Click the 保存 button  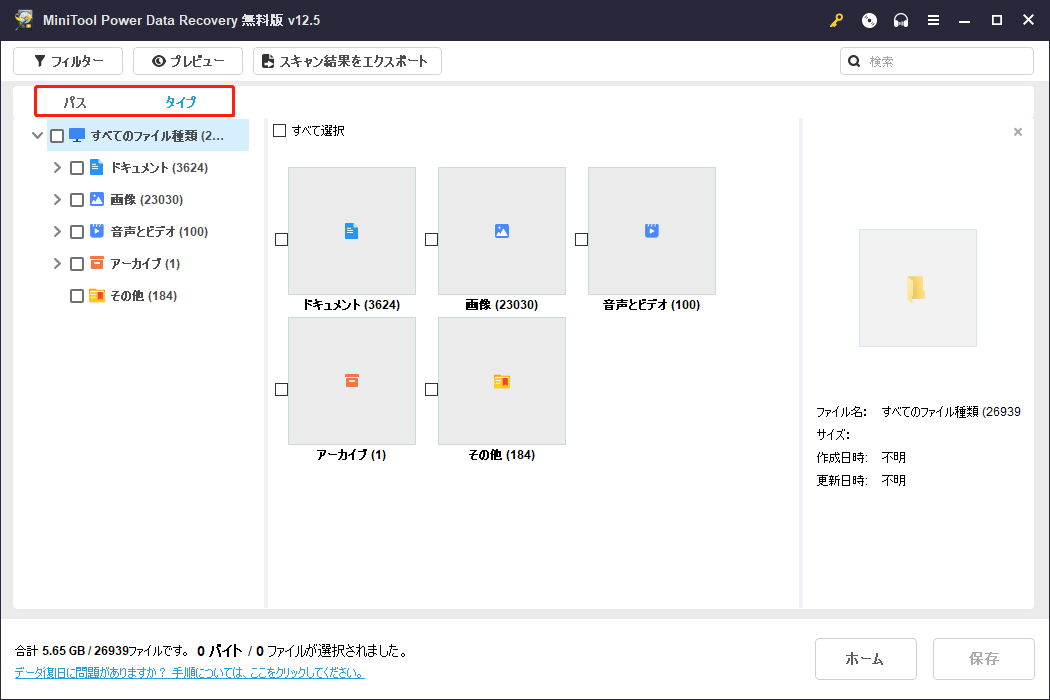click(984, 659)
